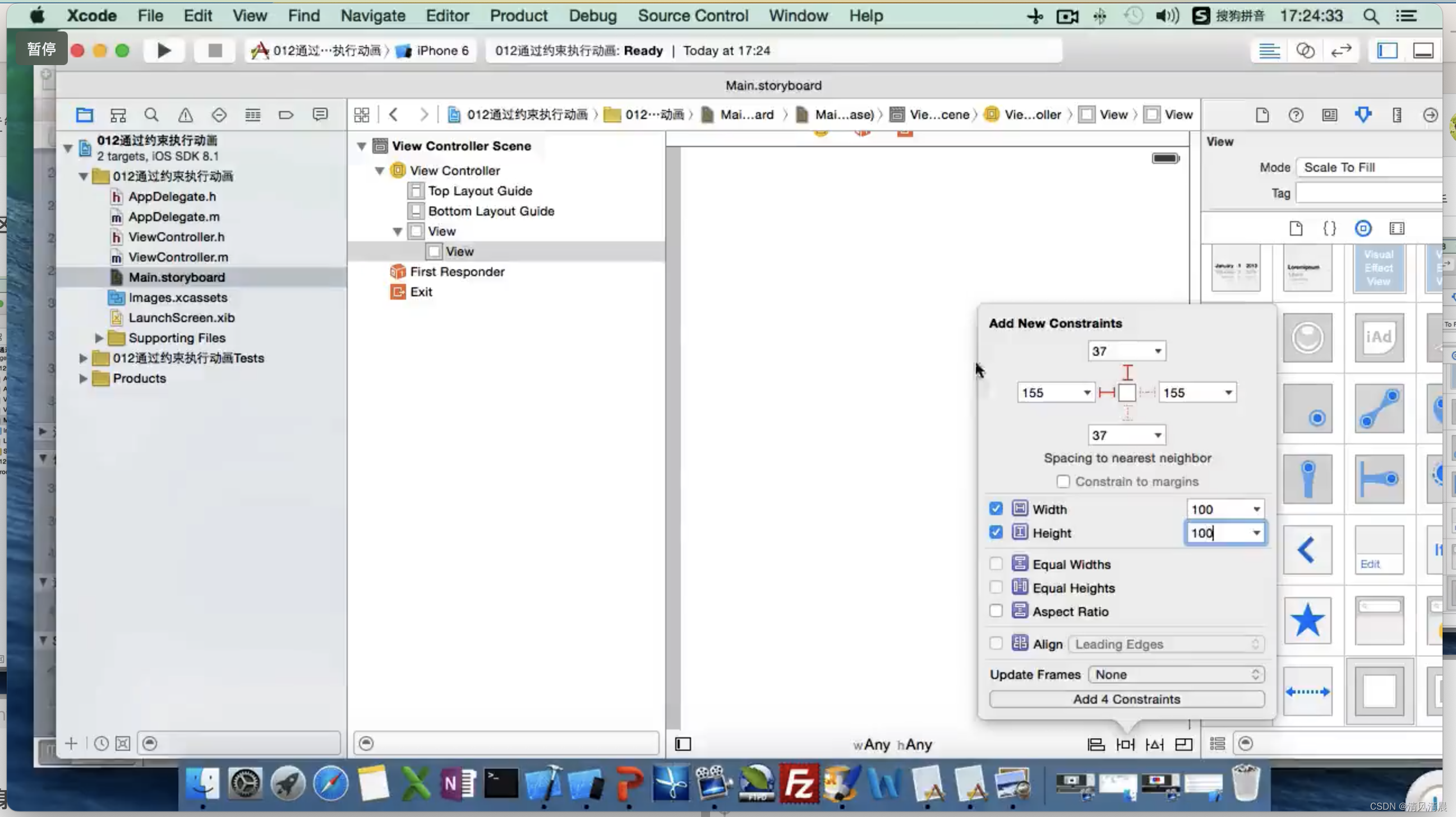Click Add 4 Constraints button

(1126, 699)
